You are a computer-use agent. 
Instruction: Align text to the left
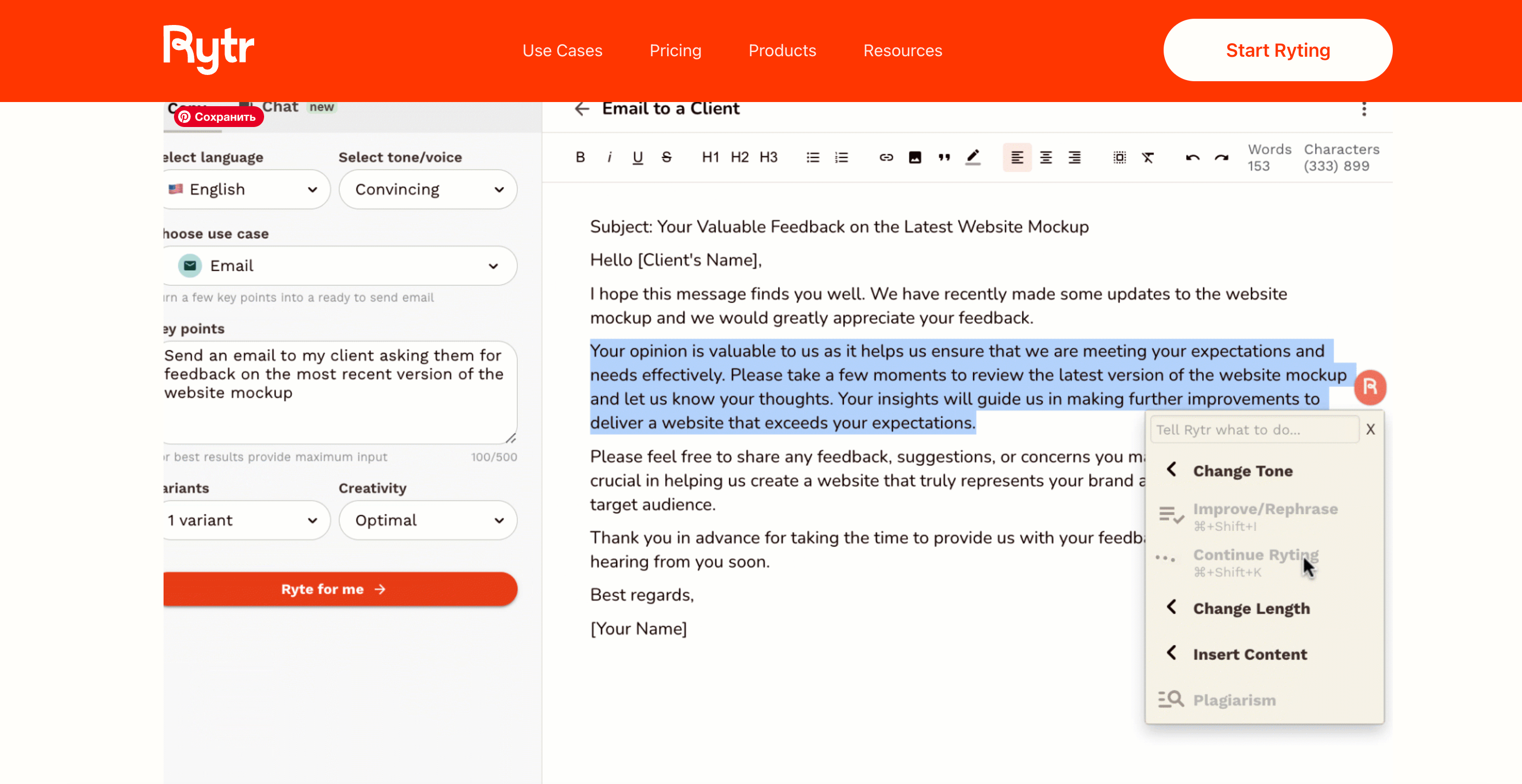(1017, 157)
